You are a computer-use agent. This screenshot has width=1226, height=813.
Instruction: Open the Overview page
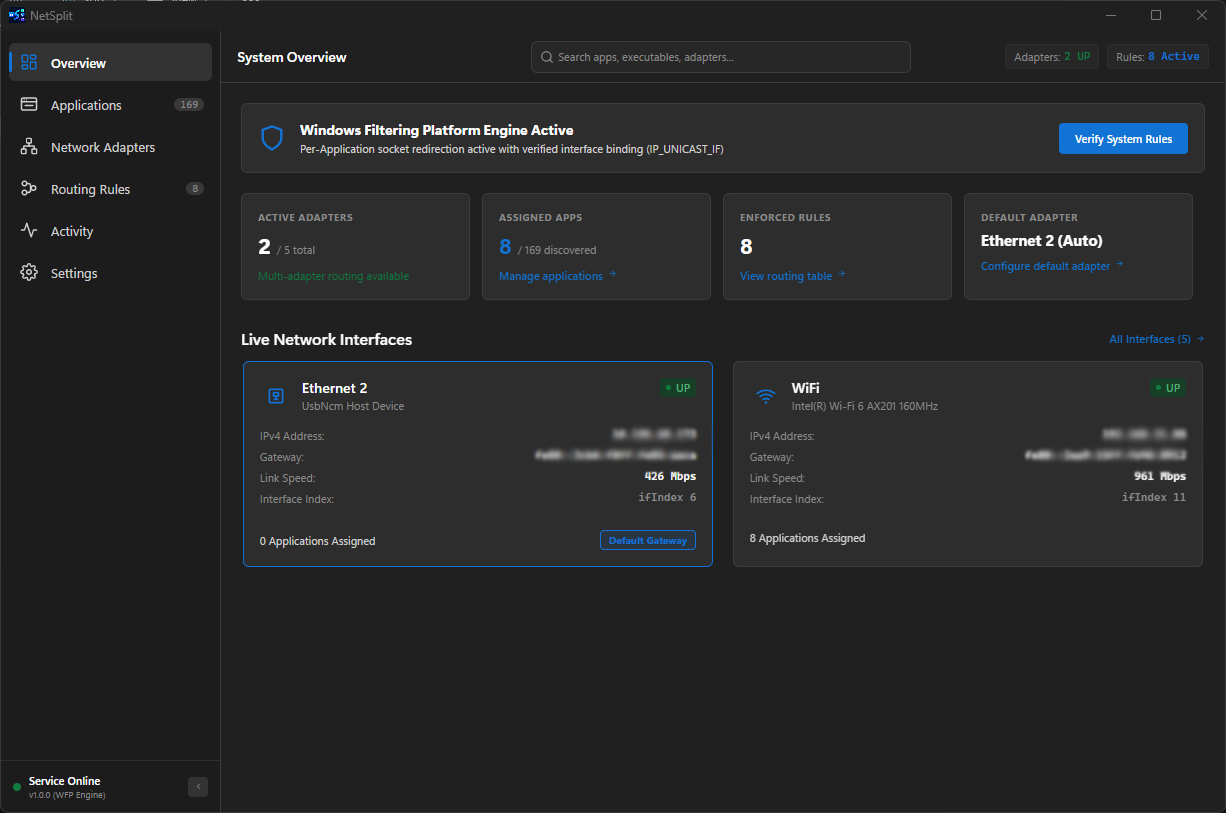coord(110,63)
